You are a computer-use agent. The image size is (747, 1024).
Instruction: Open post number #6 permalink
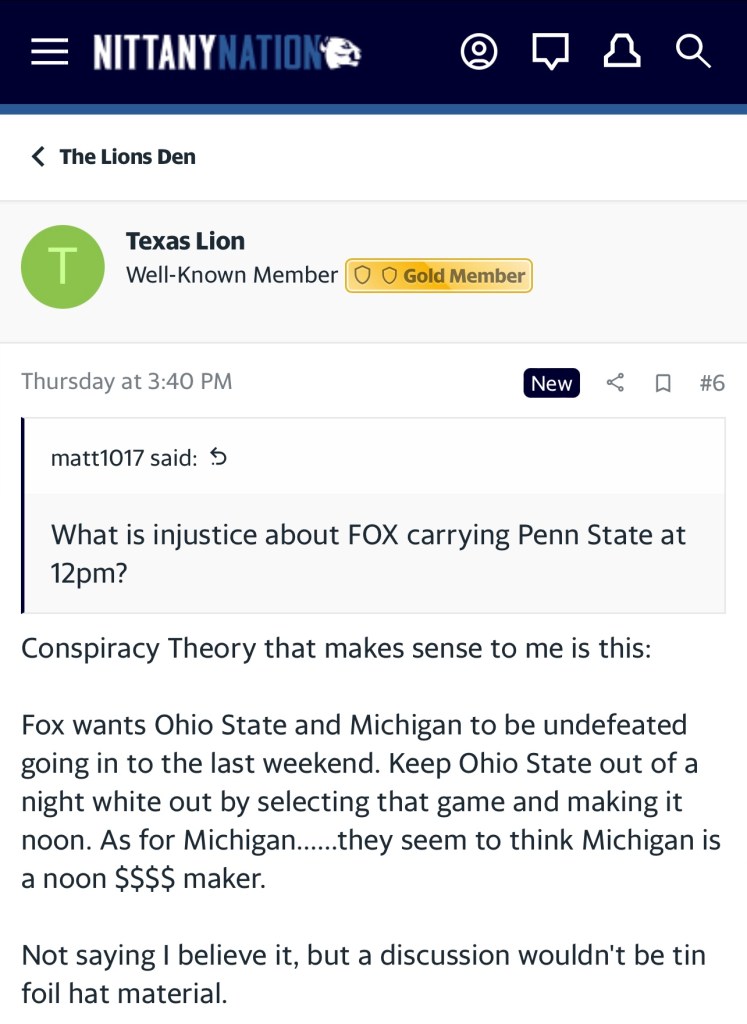(711, 383)
